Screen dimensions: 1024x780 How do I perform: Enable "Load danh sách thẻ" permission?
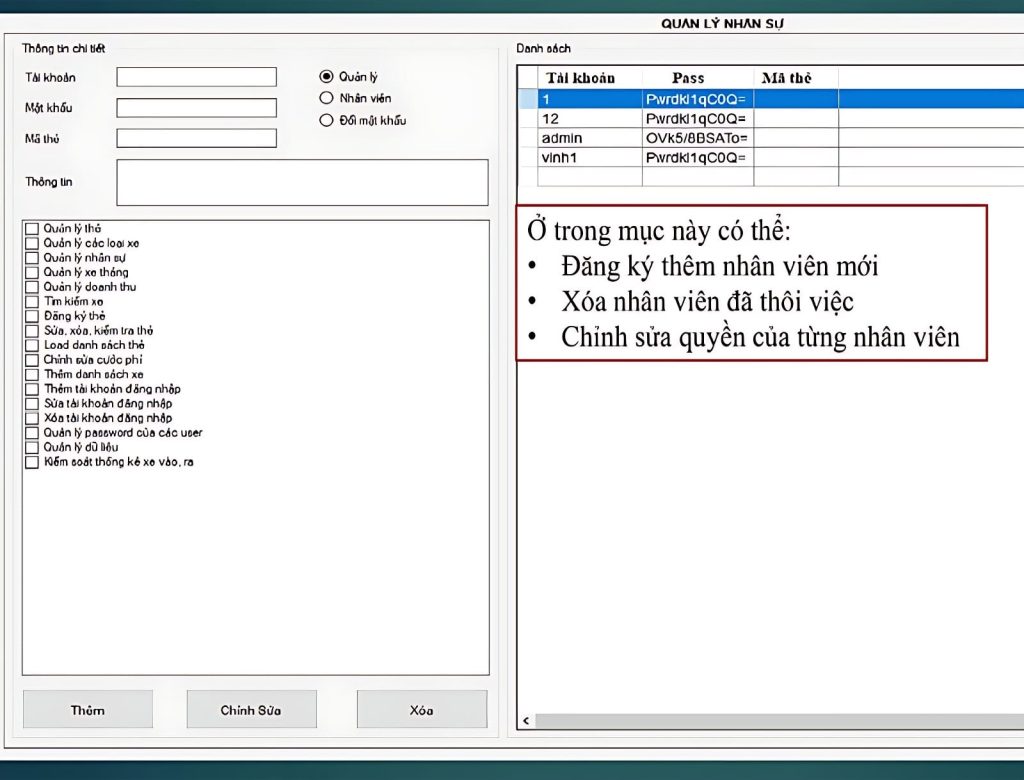tap(31, 344)
